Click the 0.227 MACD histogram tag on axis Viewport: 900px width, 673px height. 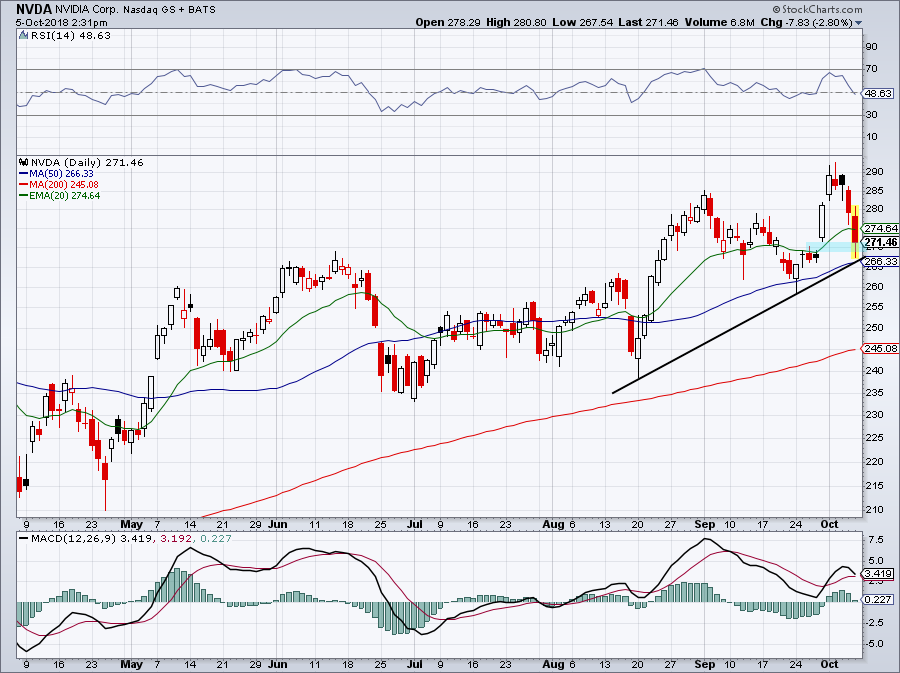tap(878, 600)
